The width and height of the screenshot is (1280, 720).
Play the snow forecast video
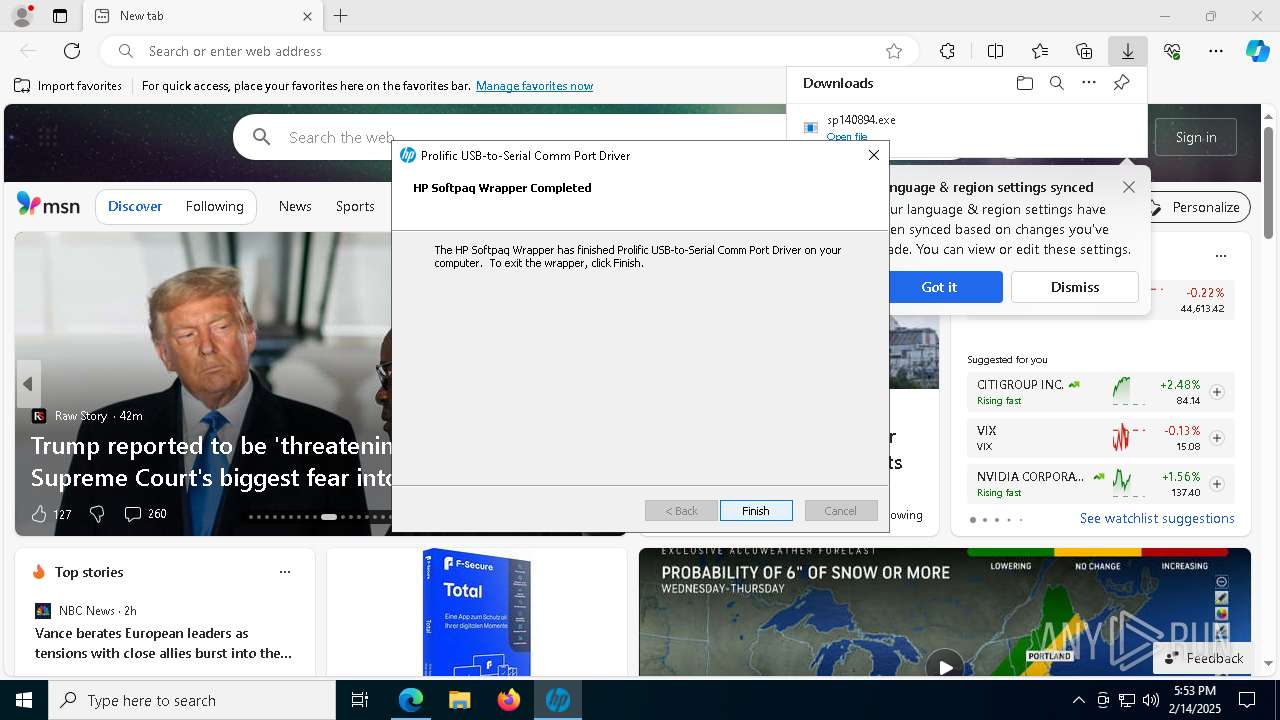944,665
